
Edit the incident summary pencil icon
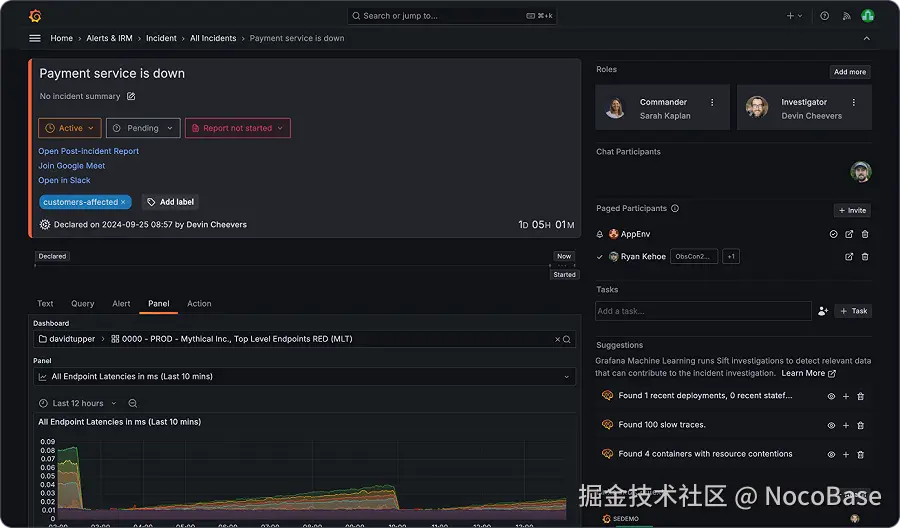tap(131, 96)
